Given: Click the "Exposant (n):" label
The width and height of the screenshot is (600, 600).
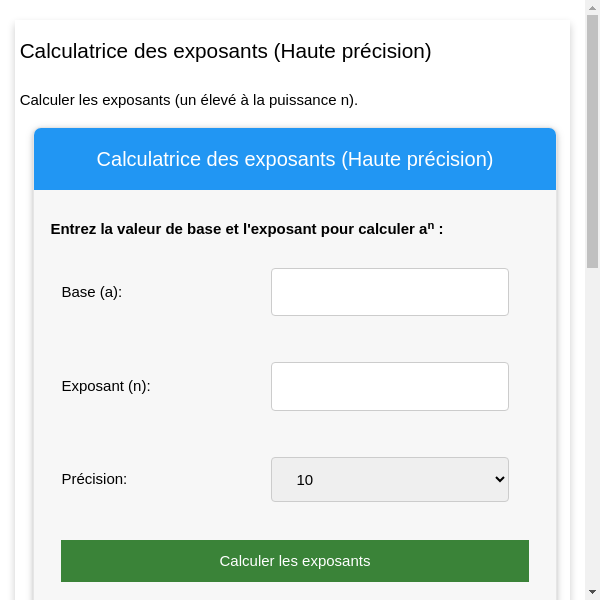Looking at the screenshot, I should click(106, 386).
